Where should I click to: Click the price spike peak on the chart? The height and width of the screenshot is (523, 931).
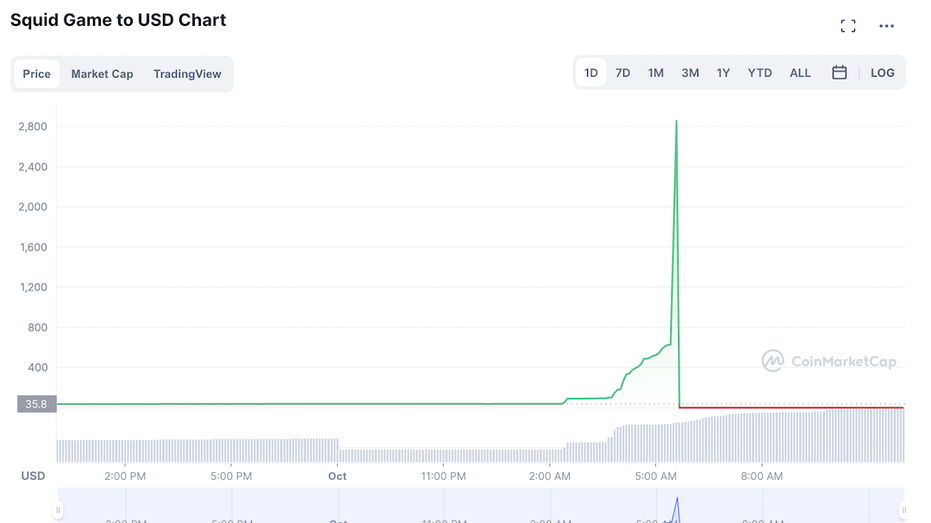click(x=676, y=123)
